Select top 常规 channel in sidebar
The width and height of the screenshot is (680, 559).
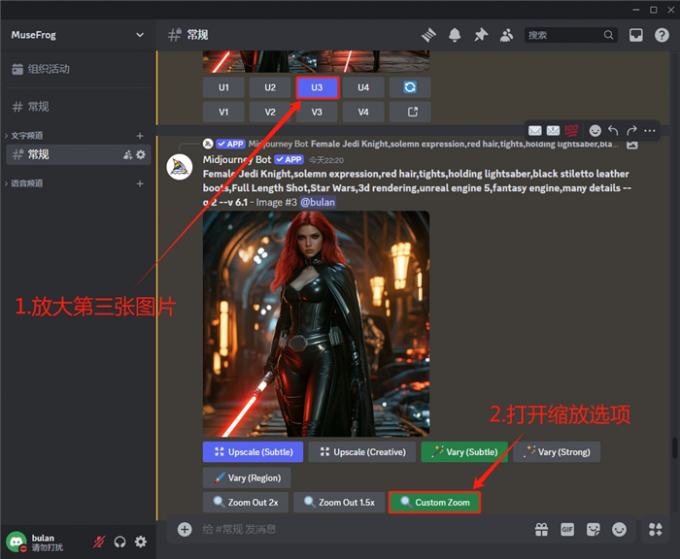(x=78, y=107)
